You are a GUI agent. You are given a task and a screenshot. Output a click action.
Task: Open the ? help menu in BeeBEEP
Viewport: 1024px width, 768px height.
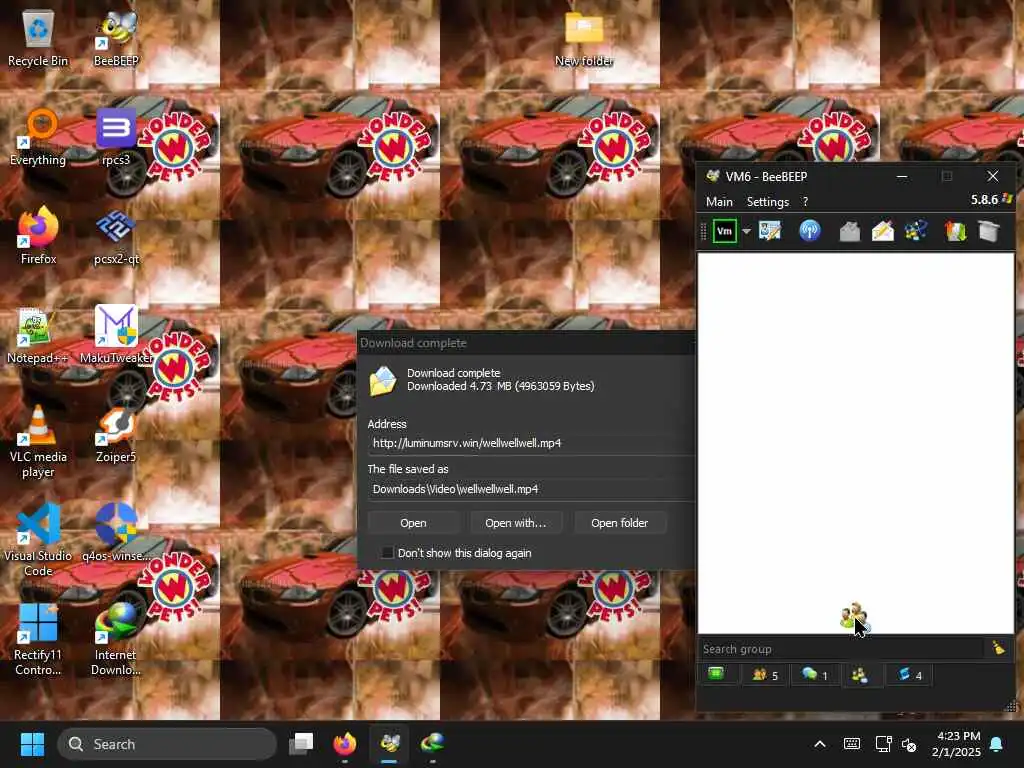[805, 202]
